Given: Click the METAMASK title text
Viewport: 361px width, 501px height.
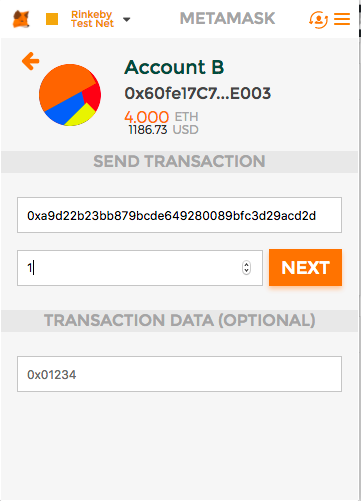Looking at the screenshot, I should click(x=227, y=19).
